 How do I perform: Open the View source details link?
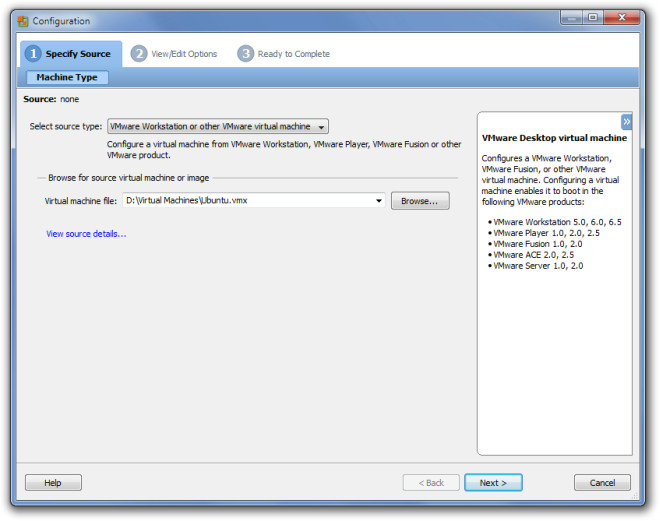pos(86,234)
